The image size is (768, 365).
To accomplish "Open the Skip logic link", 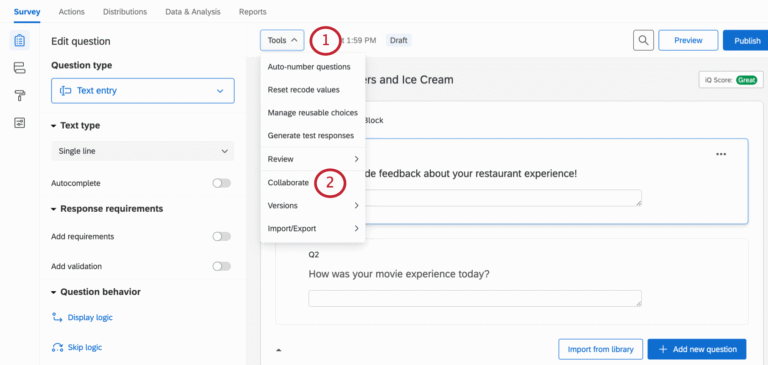I will click(85, 347).
